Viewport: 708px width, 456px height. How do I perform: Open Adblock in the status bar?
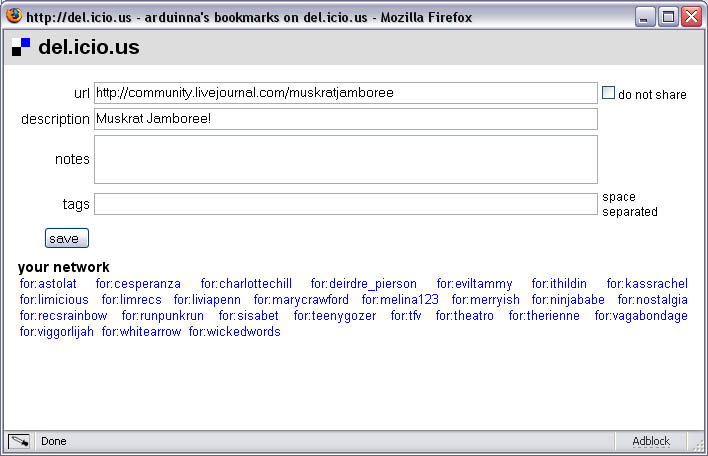651,441
